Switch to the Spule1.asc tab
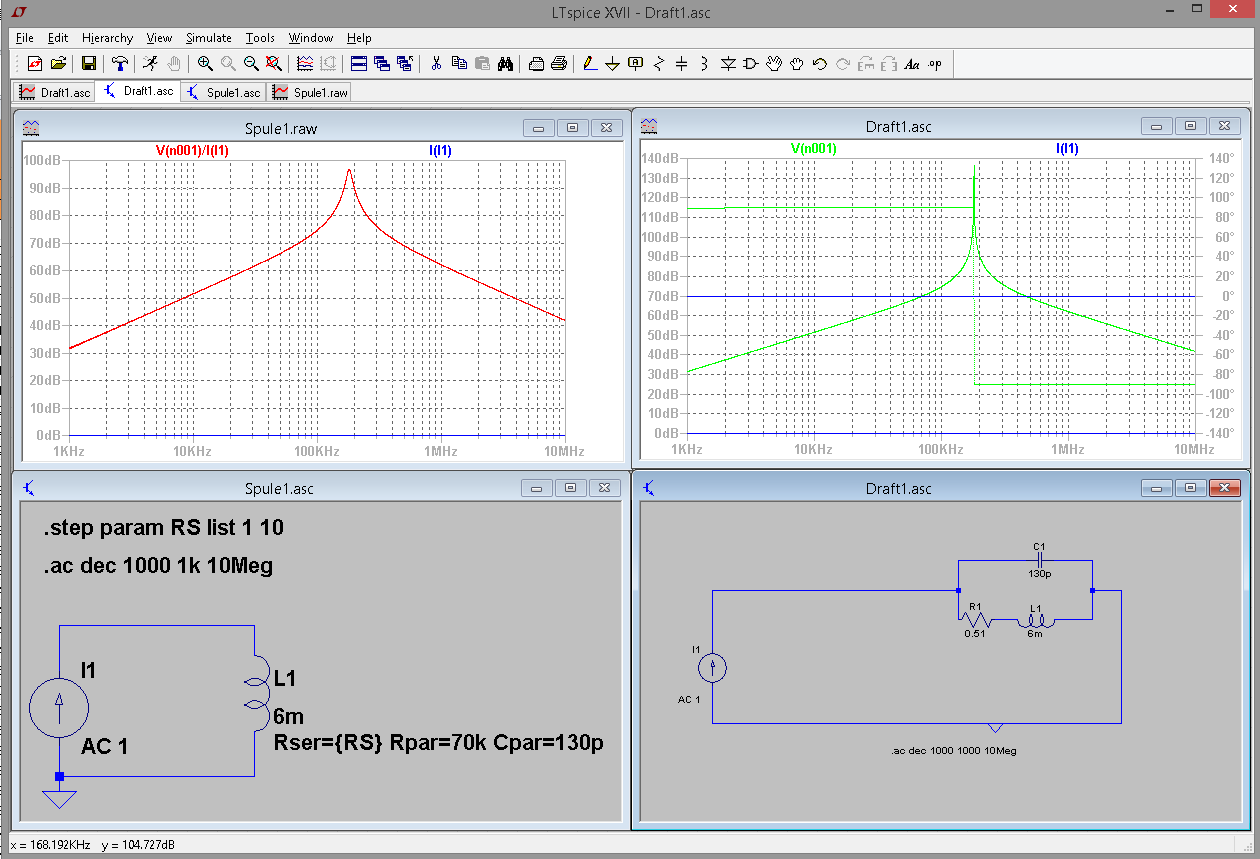This screenshot has width=1260, height=859. pos(222,92)
